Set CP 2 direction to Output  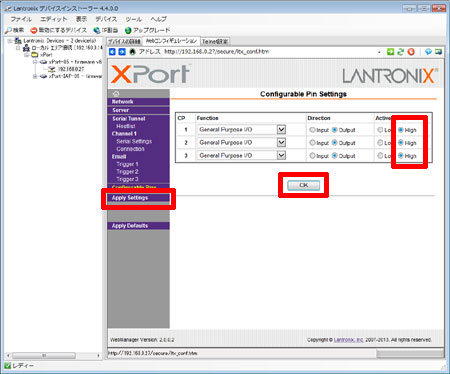coord(335,143)
